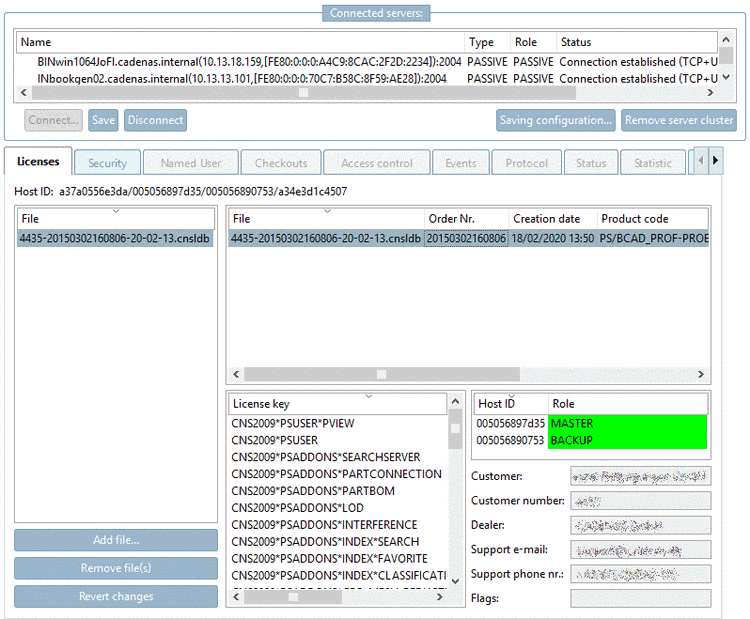Select the Licenses tab

point(38,161)
